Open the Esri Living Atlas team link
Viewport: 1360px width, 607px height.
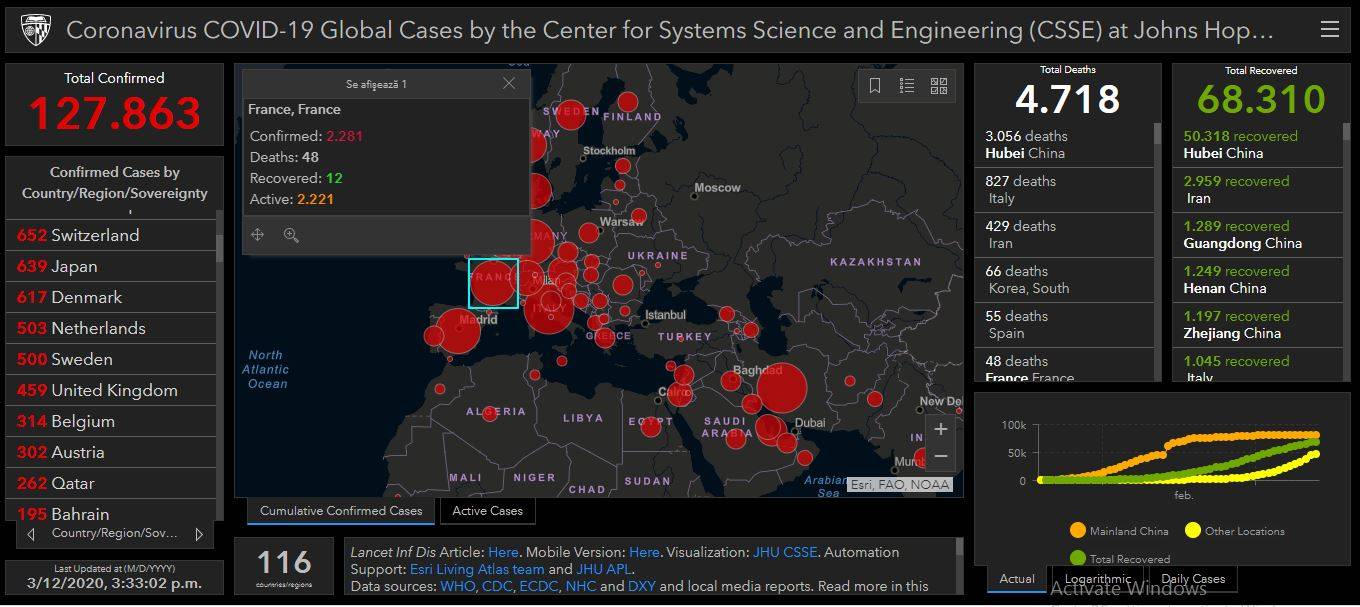click(x=477, y=569)
